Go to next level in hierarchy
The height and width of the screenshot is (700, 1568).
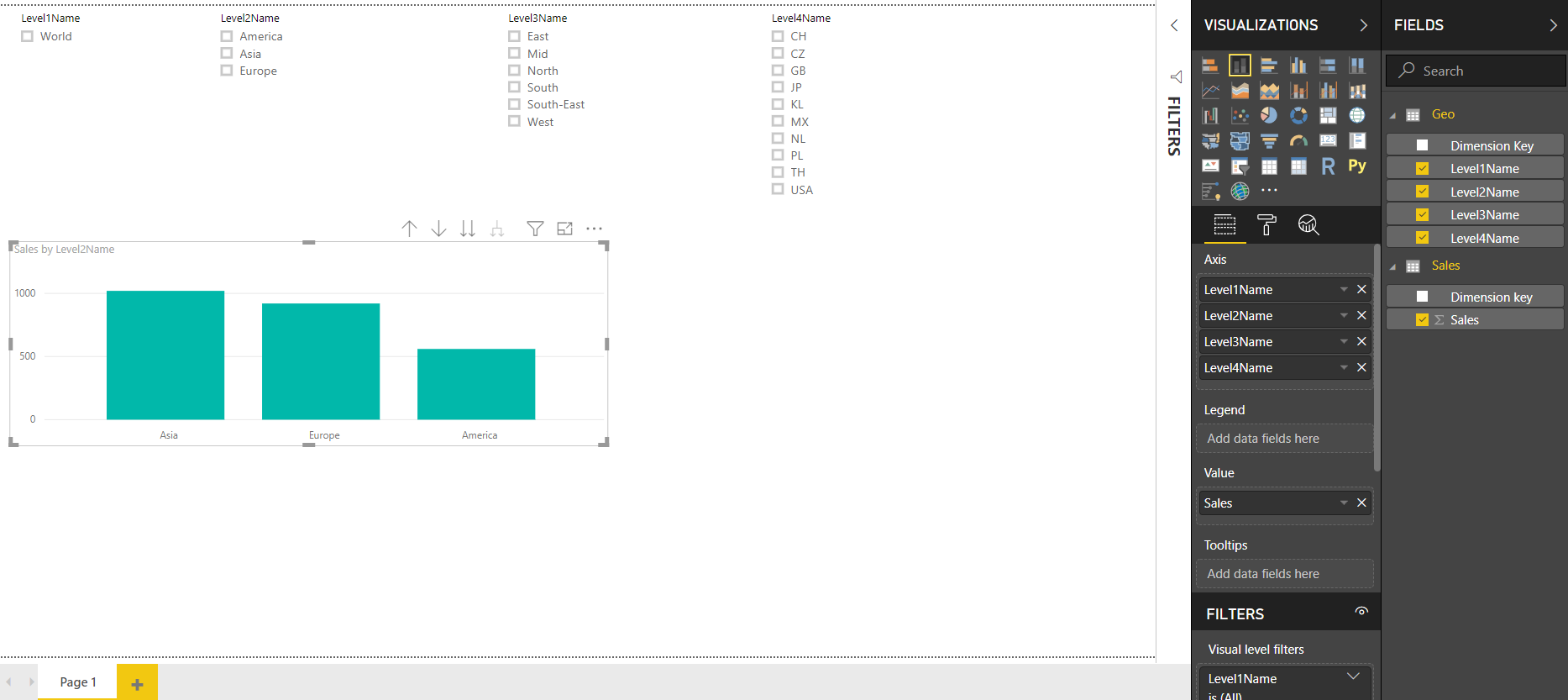point(468,229)
